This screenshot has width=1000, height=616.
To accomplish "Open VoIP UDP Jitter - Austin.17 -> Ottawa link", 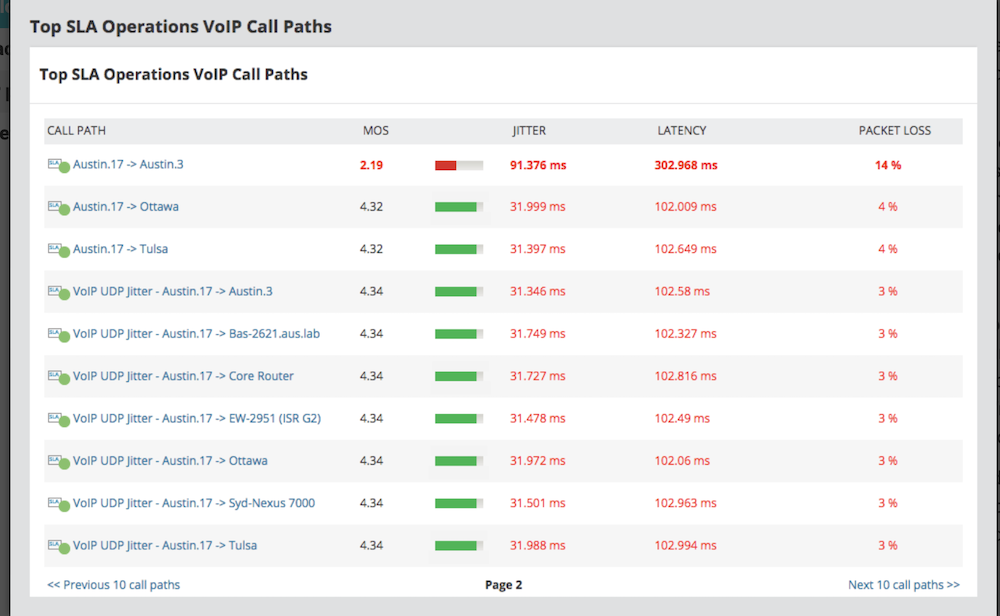I will tap(170, 460).
